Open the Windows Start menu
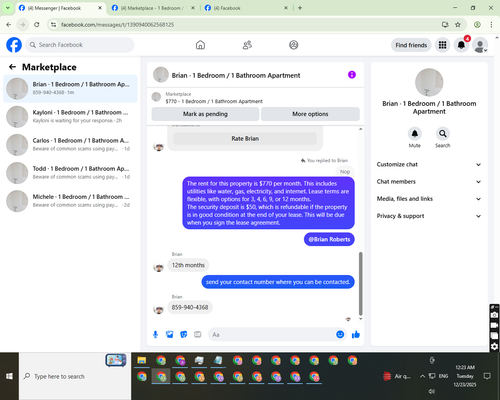 9,376
